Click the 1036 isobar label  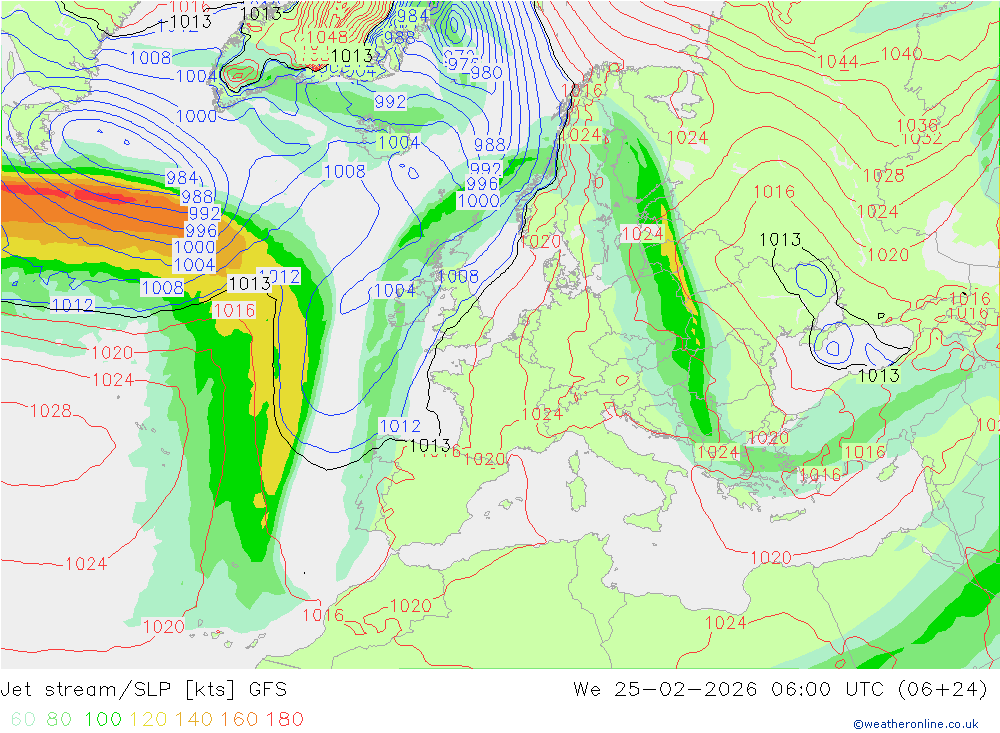tap(917, 125)
